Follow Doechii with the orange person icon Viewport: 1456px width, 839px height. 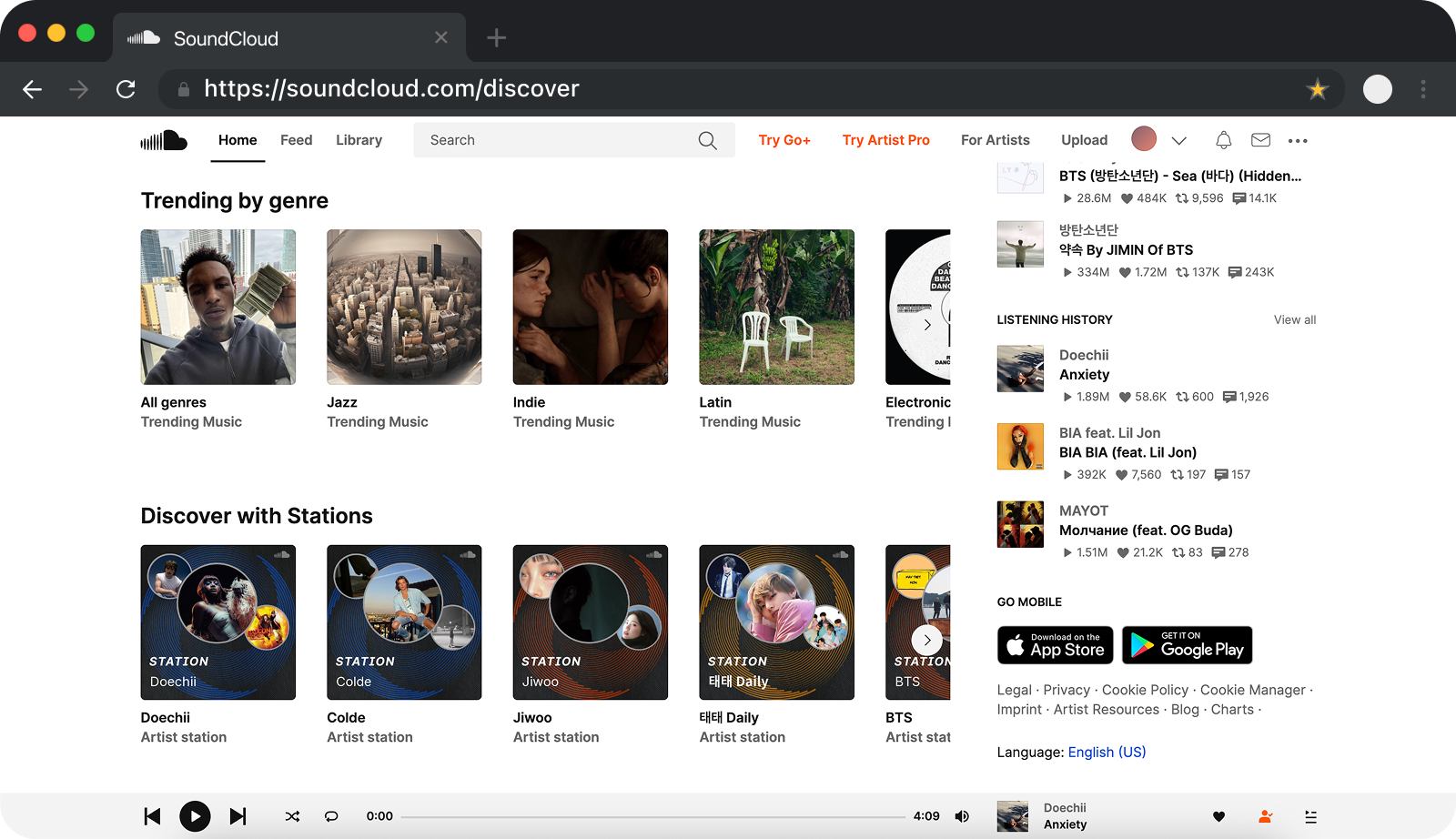[x=1265, y=816]
